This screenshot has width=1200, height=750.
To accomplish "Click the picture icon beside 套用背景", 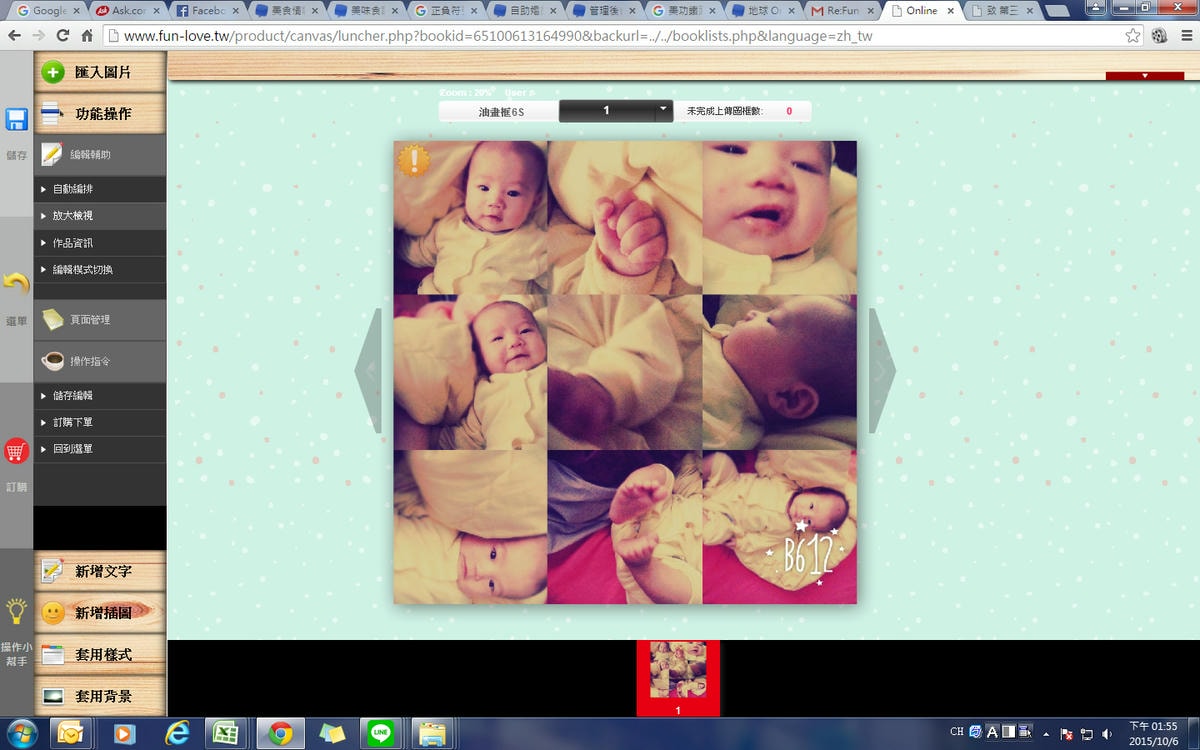I will click(53, 696).
